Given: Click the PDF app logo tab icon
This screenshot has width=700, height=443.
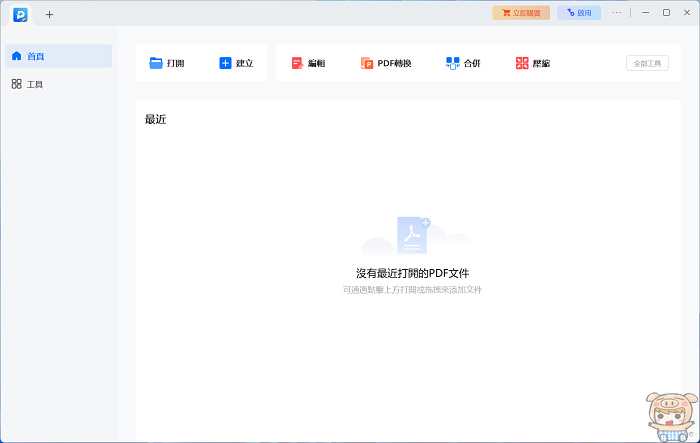Looking at the screenshot, I should point(21,15).
